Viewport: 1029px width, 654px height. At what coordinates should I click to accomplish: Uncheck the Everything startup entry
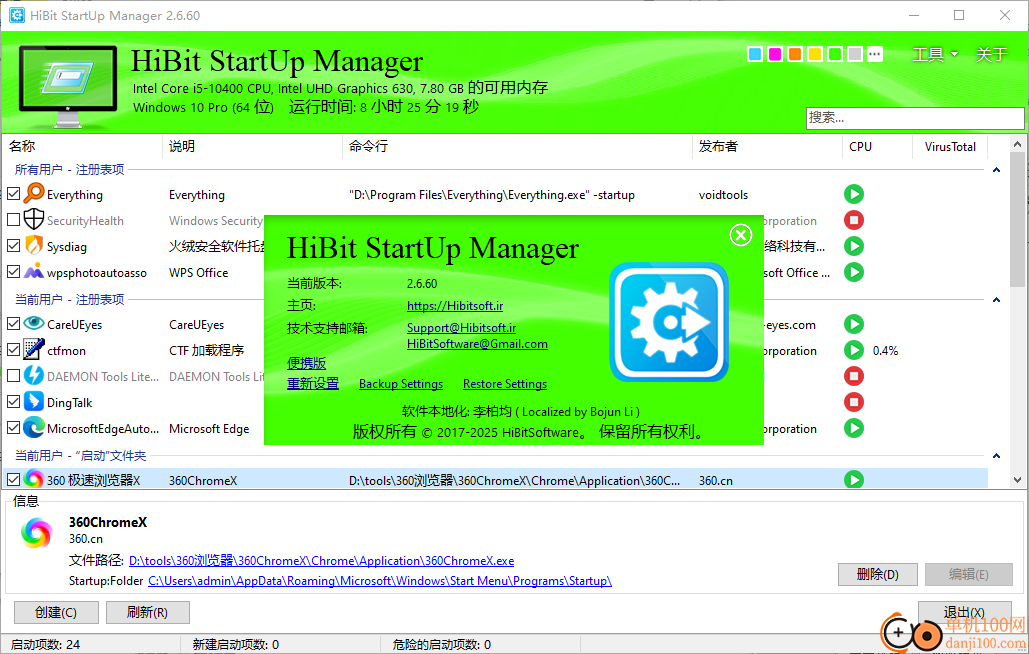[13, 194]
